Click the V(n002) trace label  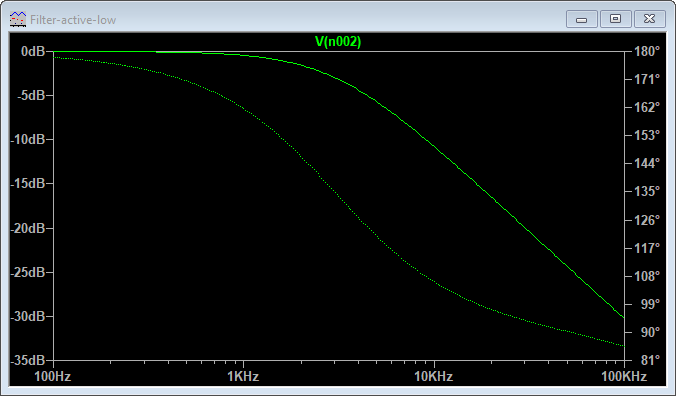(x=338, y=41)
